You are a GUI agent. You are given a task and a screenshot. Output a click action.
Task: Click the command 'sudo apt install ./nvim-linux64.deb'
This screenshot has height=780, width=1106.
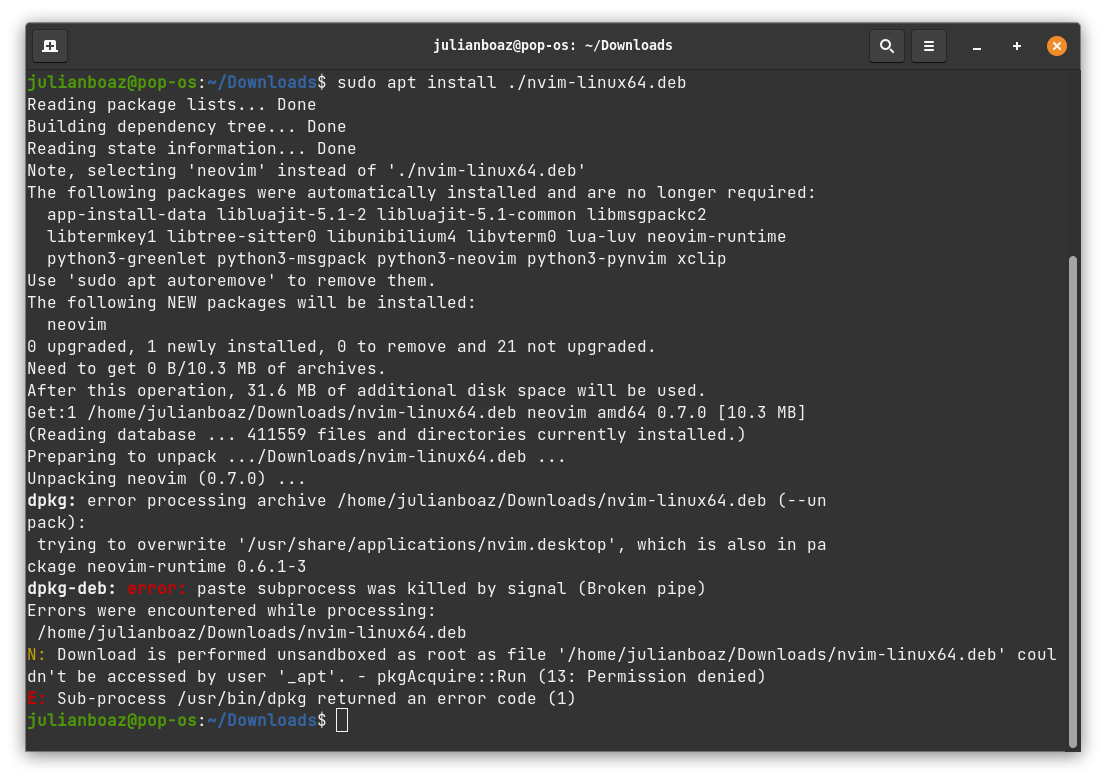(511, 83)
